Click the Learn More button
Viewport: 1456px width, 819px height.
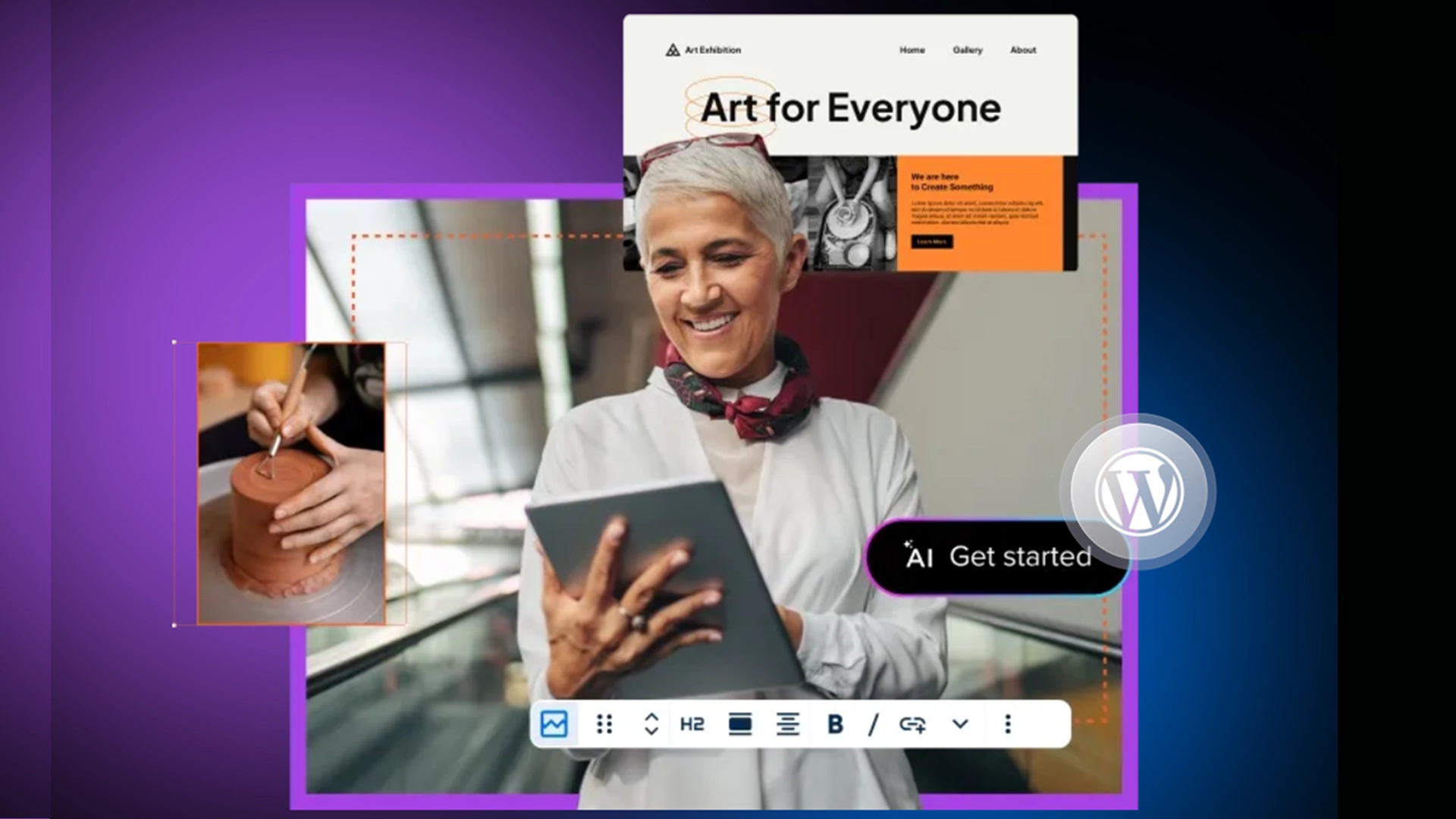(931, 242)
